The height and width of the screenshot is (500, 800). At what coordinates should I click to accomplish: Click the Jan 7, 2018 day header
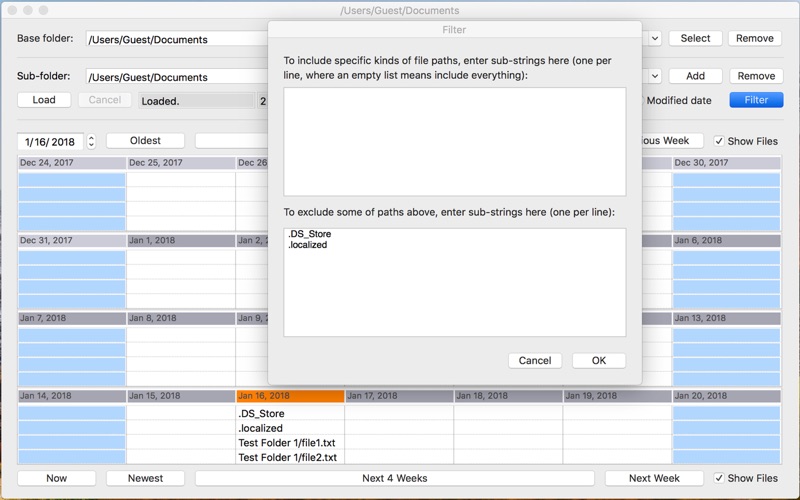pyautogui.click(x=72, y=318)
